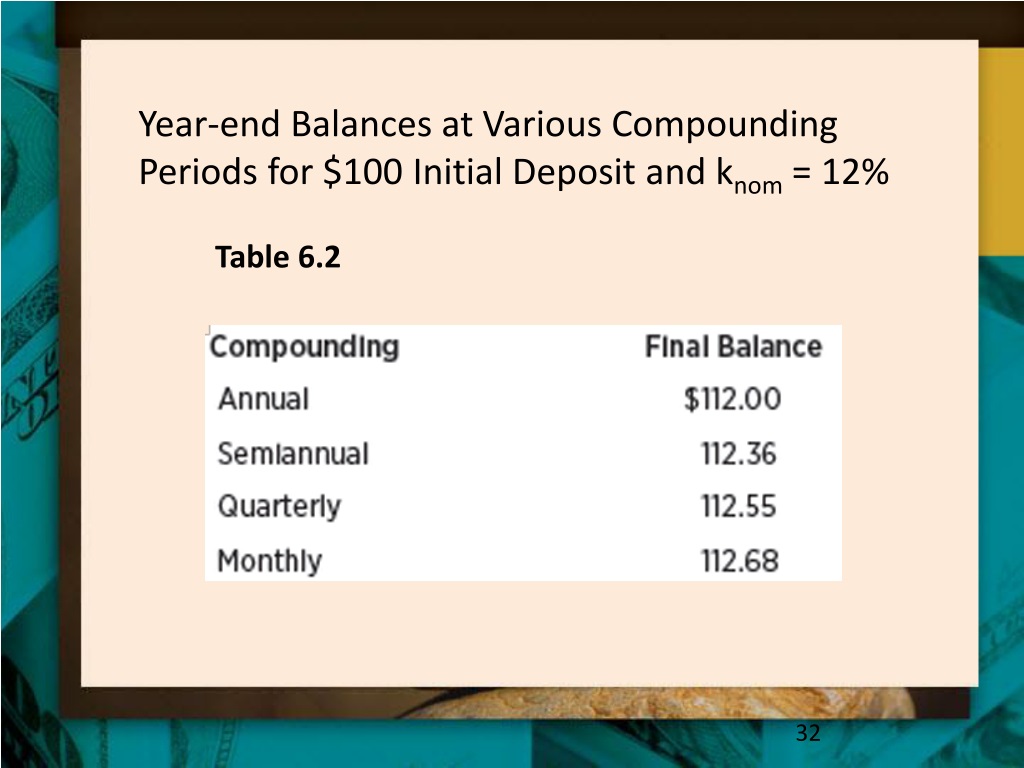Select the Table 6.2 label
This screenshot has height=768, width=1024.
point(278,257)
